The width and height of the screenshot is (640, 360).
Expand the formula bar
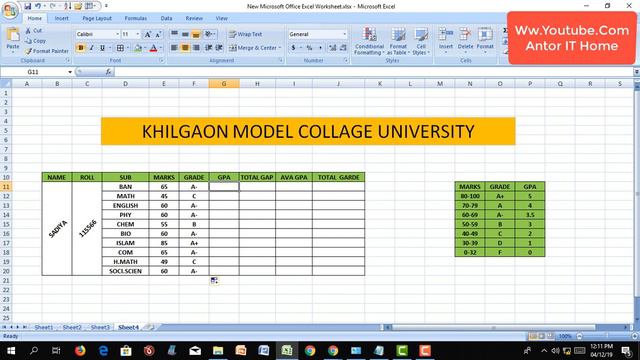click(x=636, y=72)
